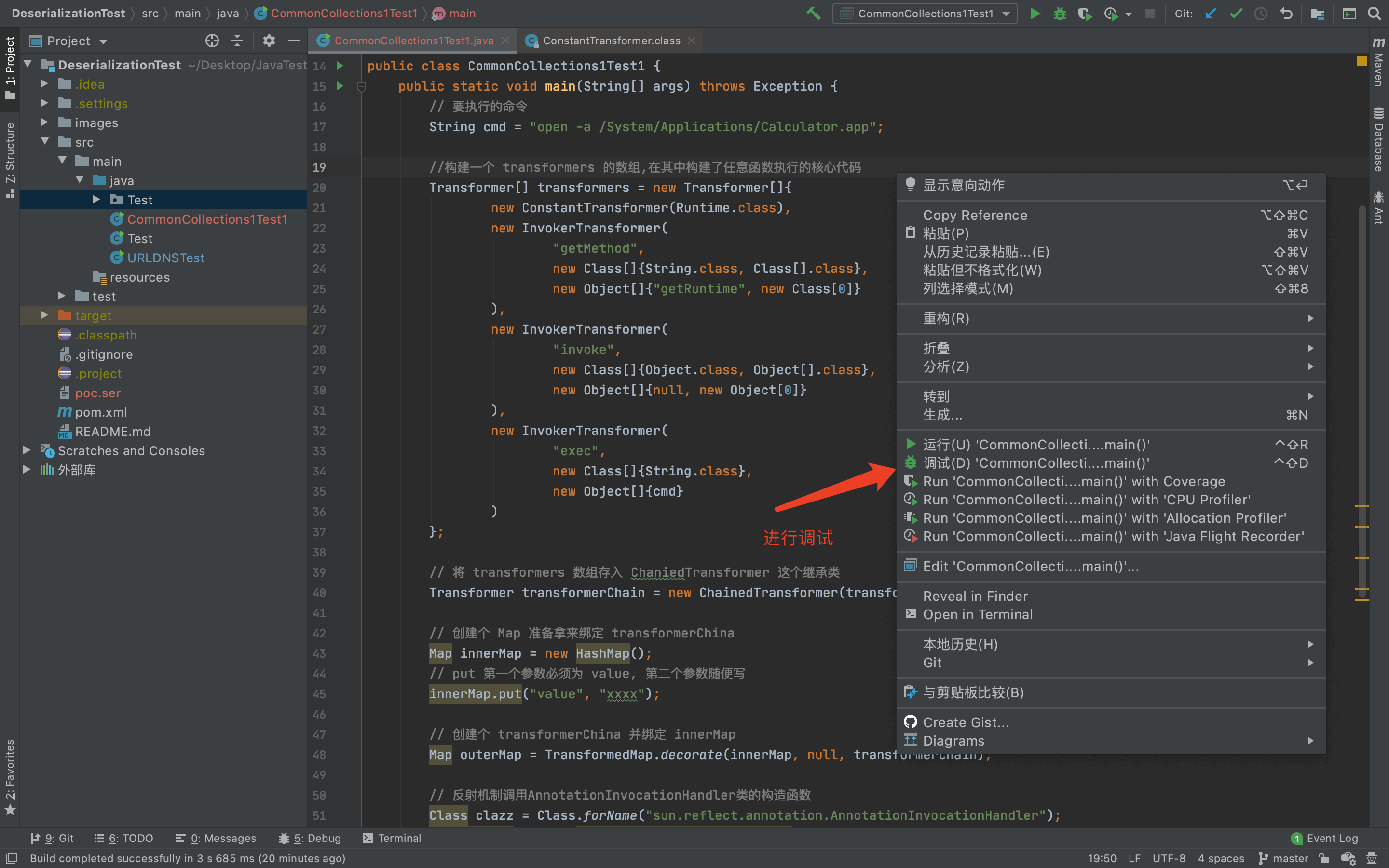Expand the images folder
The width and height of the screenshot is (1389, 868).
[44, 122]
